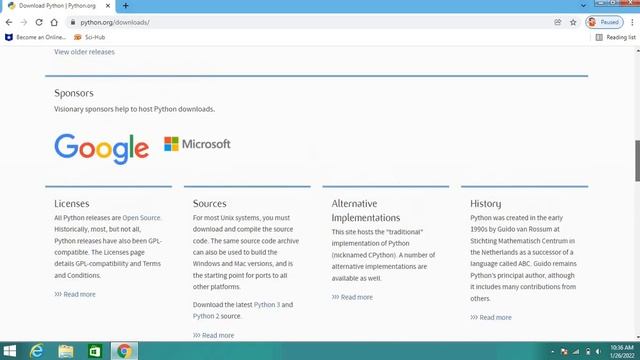This screenshot has height=360, width=640.
Task: Click the network signal tray icon
Action: point(576,351)
